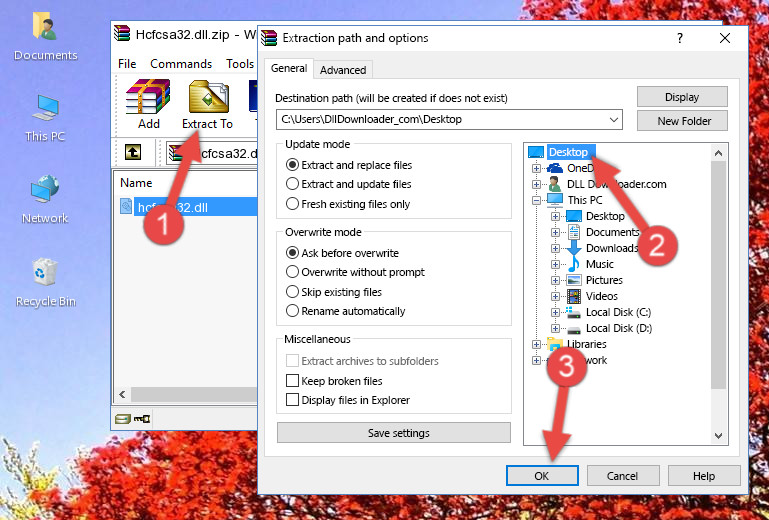Image resolution: width=769 pixels, height=520 pixels.
Task: Select Local Disk (C:) in tree
Action: 618,312
